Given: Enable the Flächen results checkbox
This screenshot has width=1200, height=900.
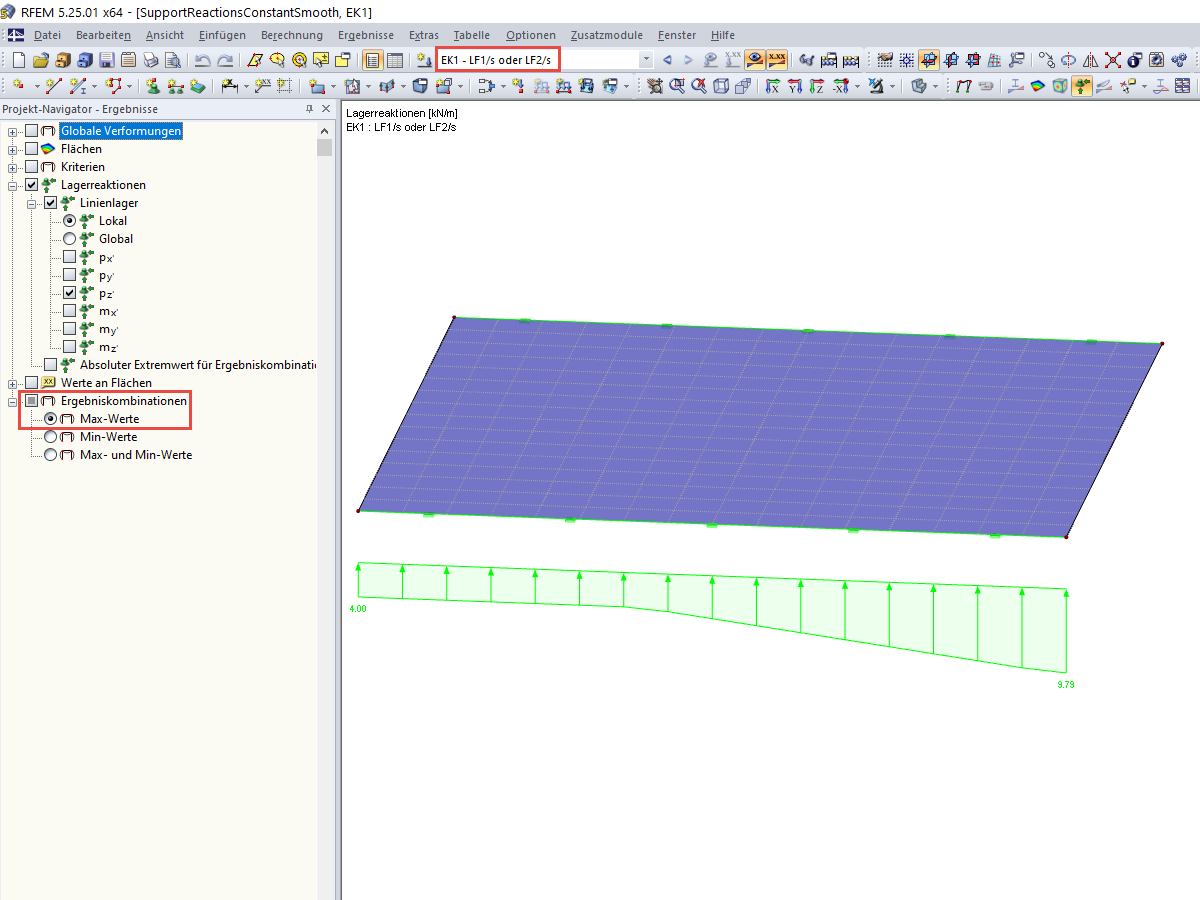Looking at the screenshot, I should pos(32,149).
